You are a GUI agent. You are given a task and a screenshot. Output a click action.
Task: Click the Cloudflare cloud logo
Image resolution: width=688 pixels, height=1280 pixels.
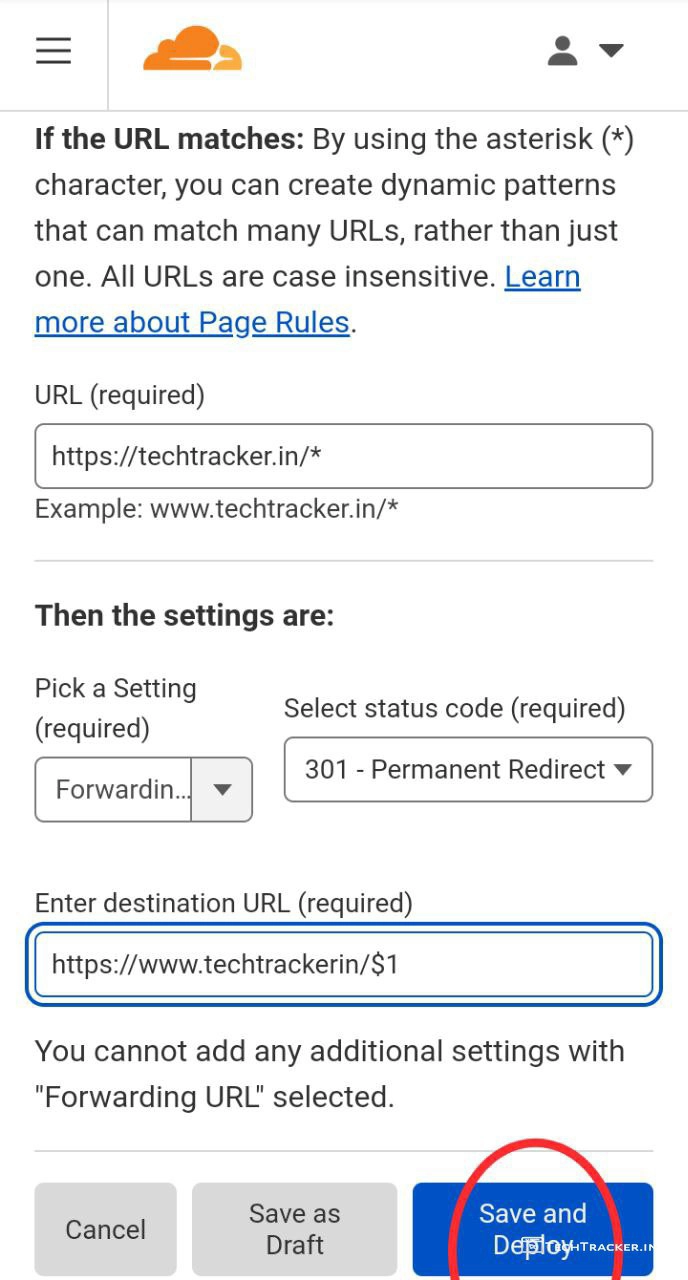coord(192,49)
